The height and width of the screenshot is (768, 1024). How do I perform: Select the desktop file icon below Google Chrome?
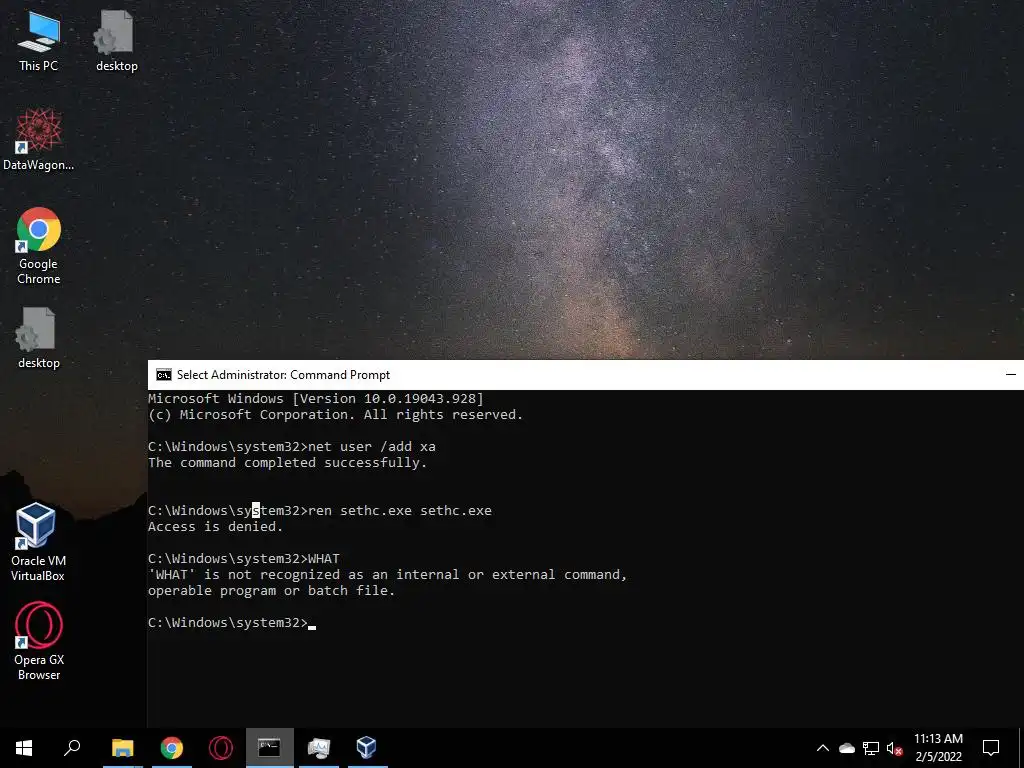coord(38,338)
